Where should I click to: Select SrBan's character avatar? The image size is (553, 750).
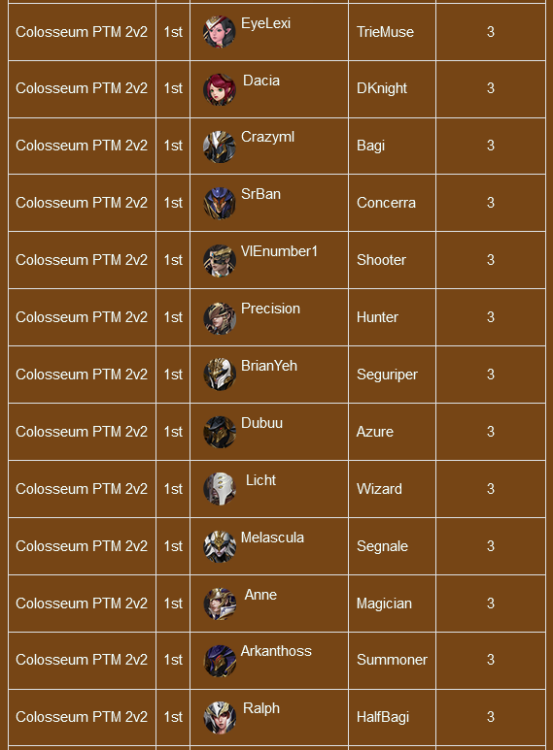(219, 203)
